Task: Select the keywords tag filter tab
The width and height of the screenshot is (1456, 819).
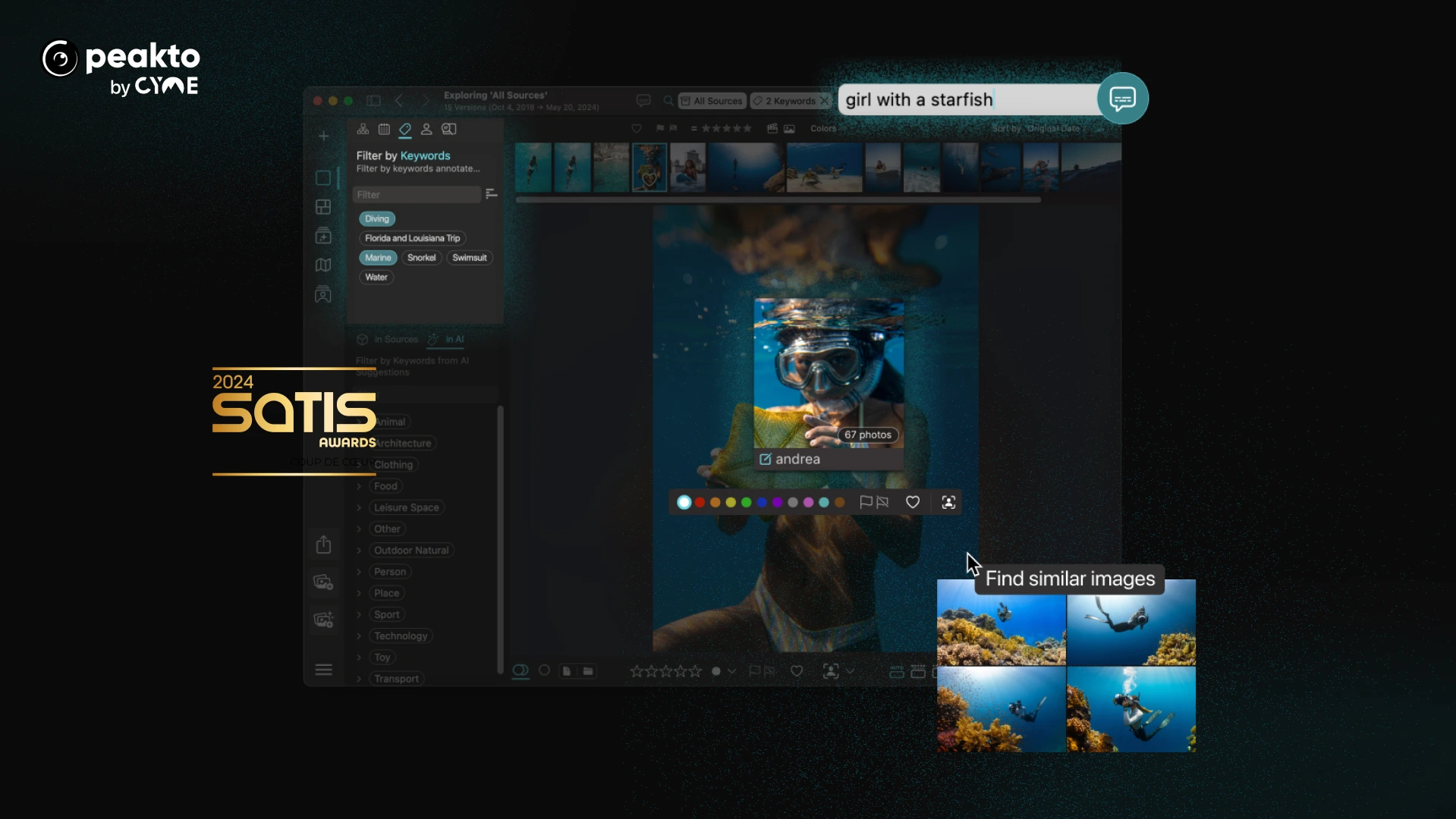Action: coord(405,129)
